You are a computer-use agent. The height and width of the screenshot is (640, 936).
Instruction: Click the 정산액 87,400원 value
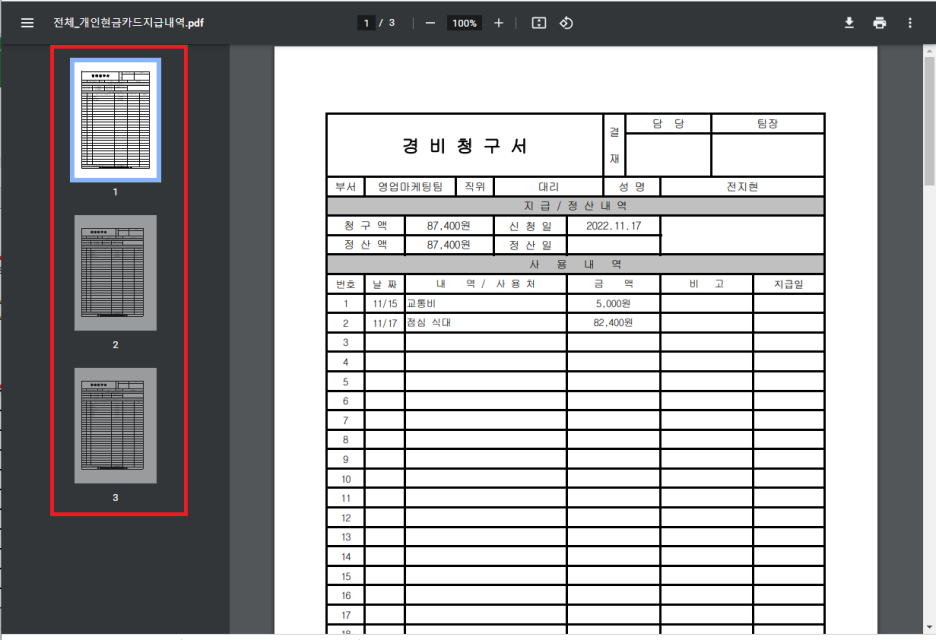click(448, 245)
